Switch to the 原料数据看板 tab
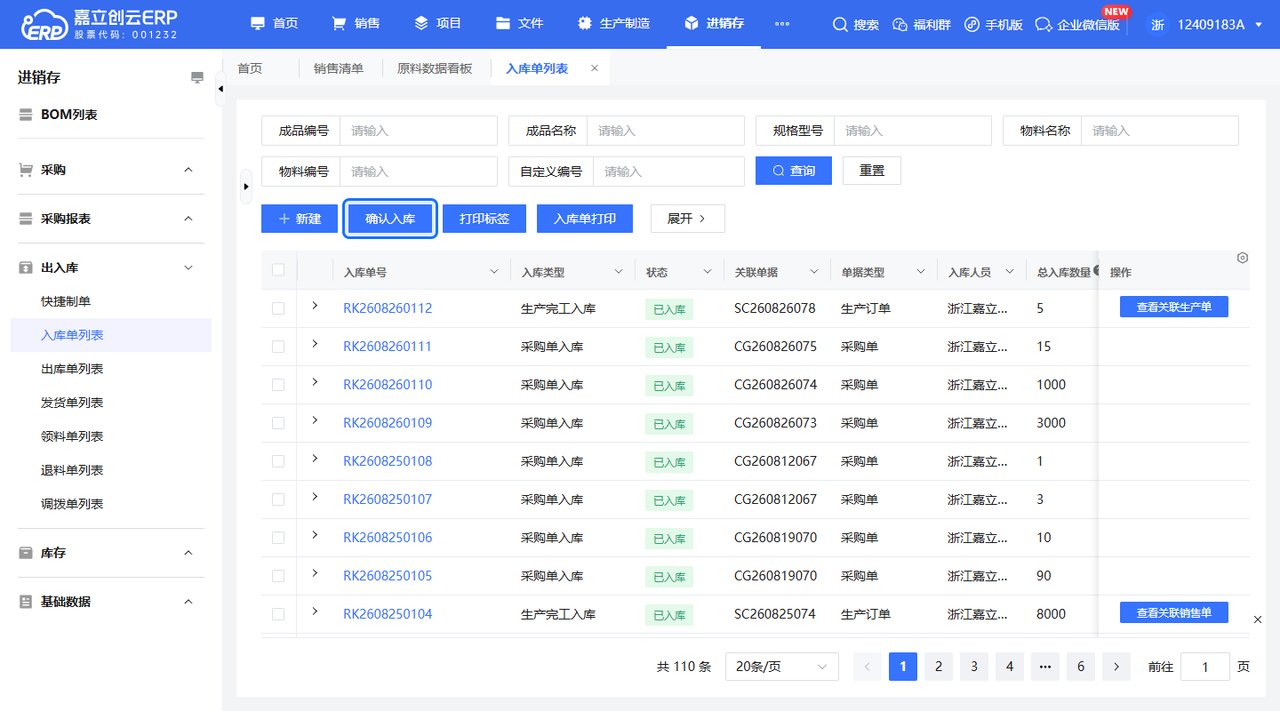The image size is (1280, 711). [x=434, y=68]
